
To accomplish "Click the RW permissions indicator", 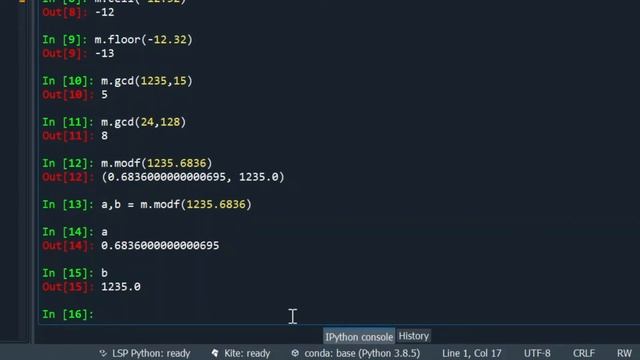I will coord(624,353).
